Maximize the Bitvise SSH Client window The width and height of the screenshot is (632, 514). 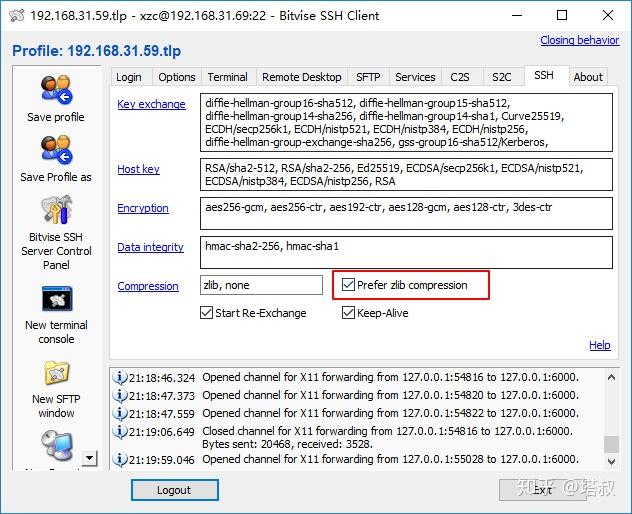(562, 16)
